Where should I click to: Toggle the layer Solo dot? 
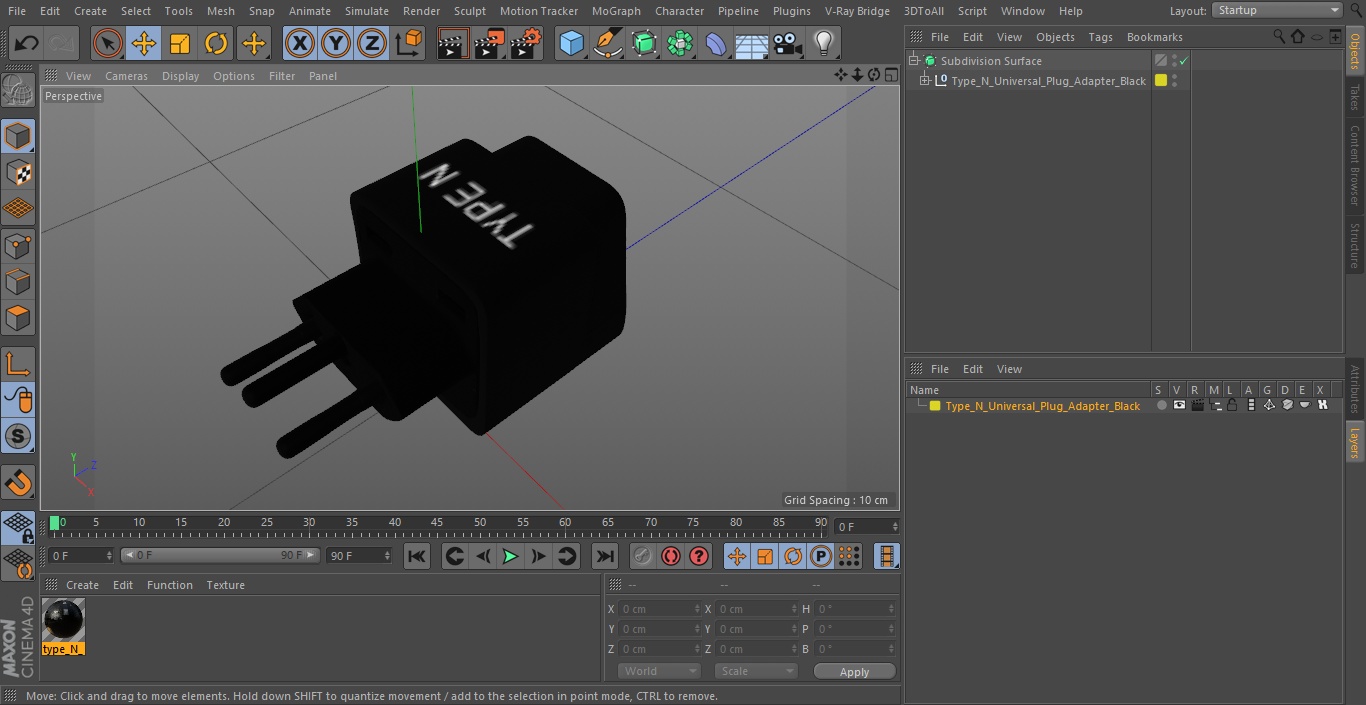click(1162, 406)
